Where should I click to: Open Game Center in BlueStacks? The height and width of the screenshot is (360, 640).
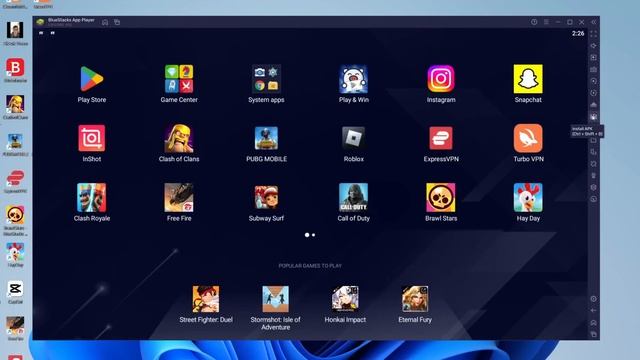pos(179,79)
